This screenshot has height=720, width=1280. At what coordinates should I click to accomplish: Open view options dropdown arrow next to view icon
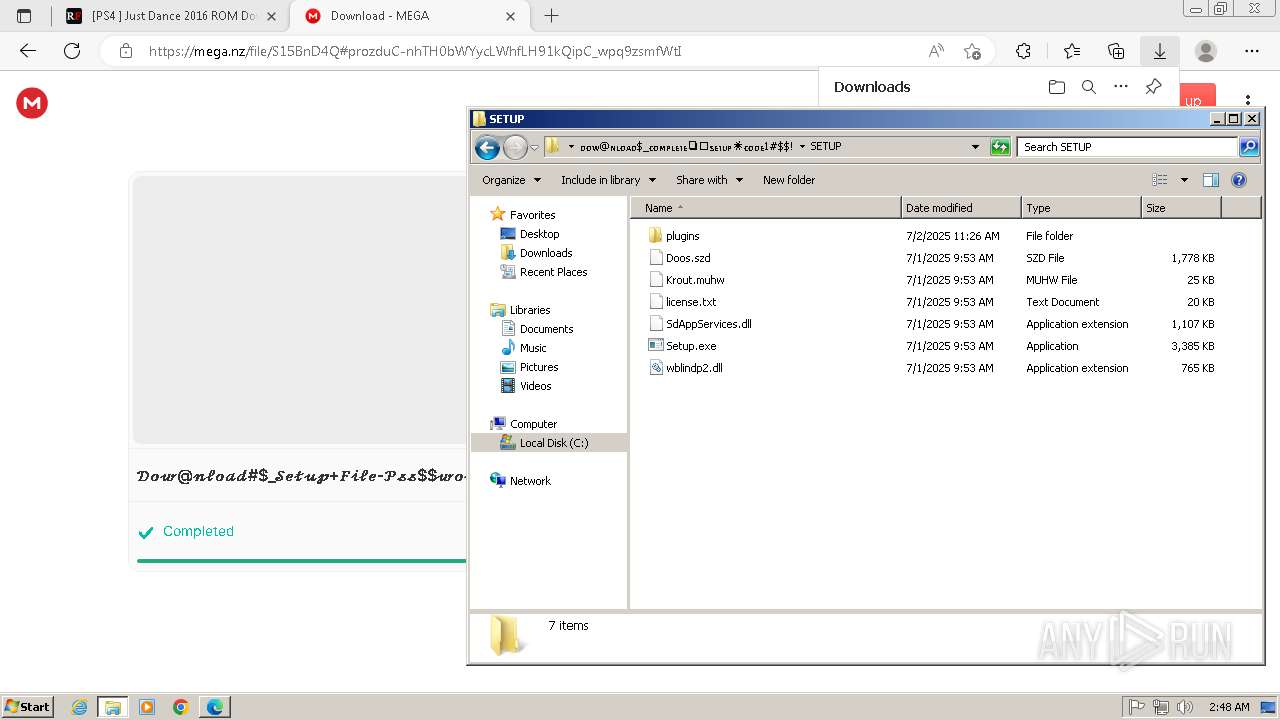pyautogui.click(x=1184, y=180)
